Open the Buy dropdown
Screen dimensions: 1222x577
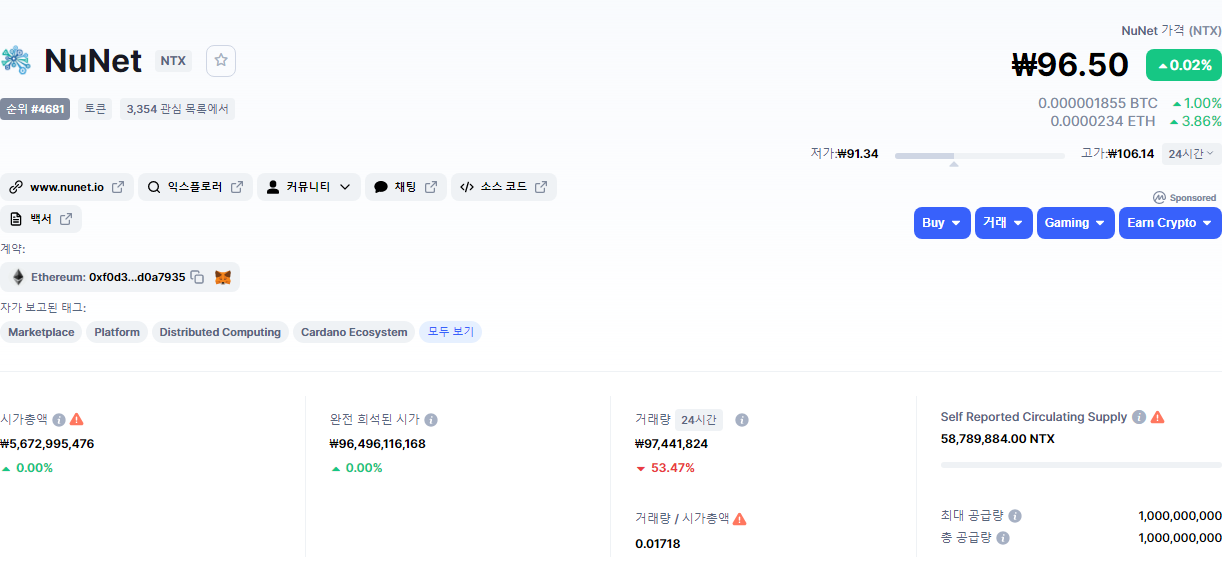[942, 223]
